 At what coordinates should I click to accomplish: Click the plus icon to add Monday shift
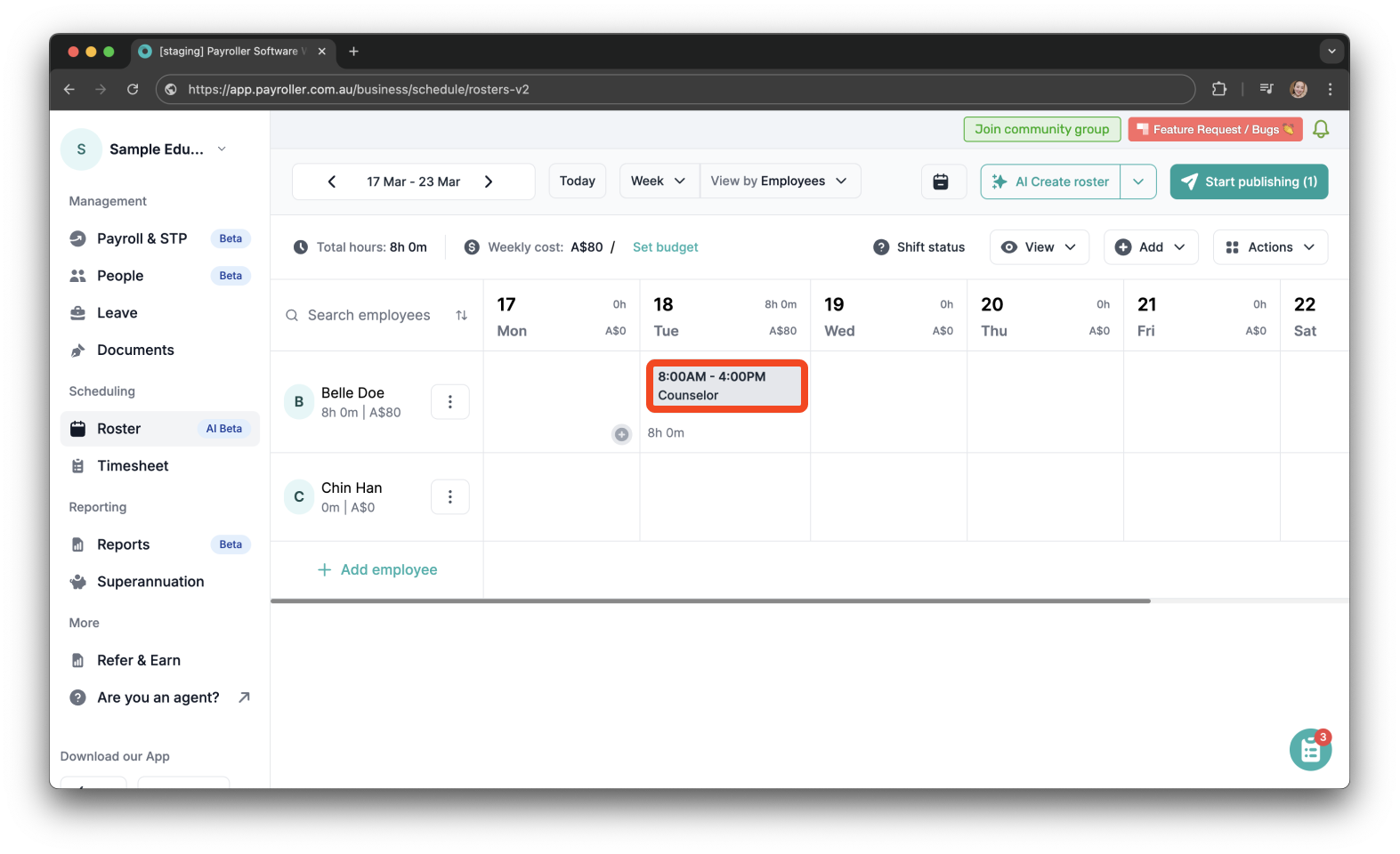tap(621, 434)
